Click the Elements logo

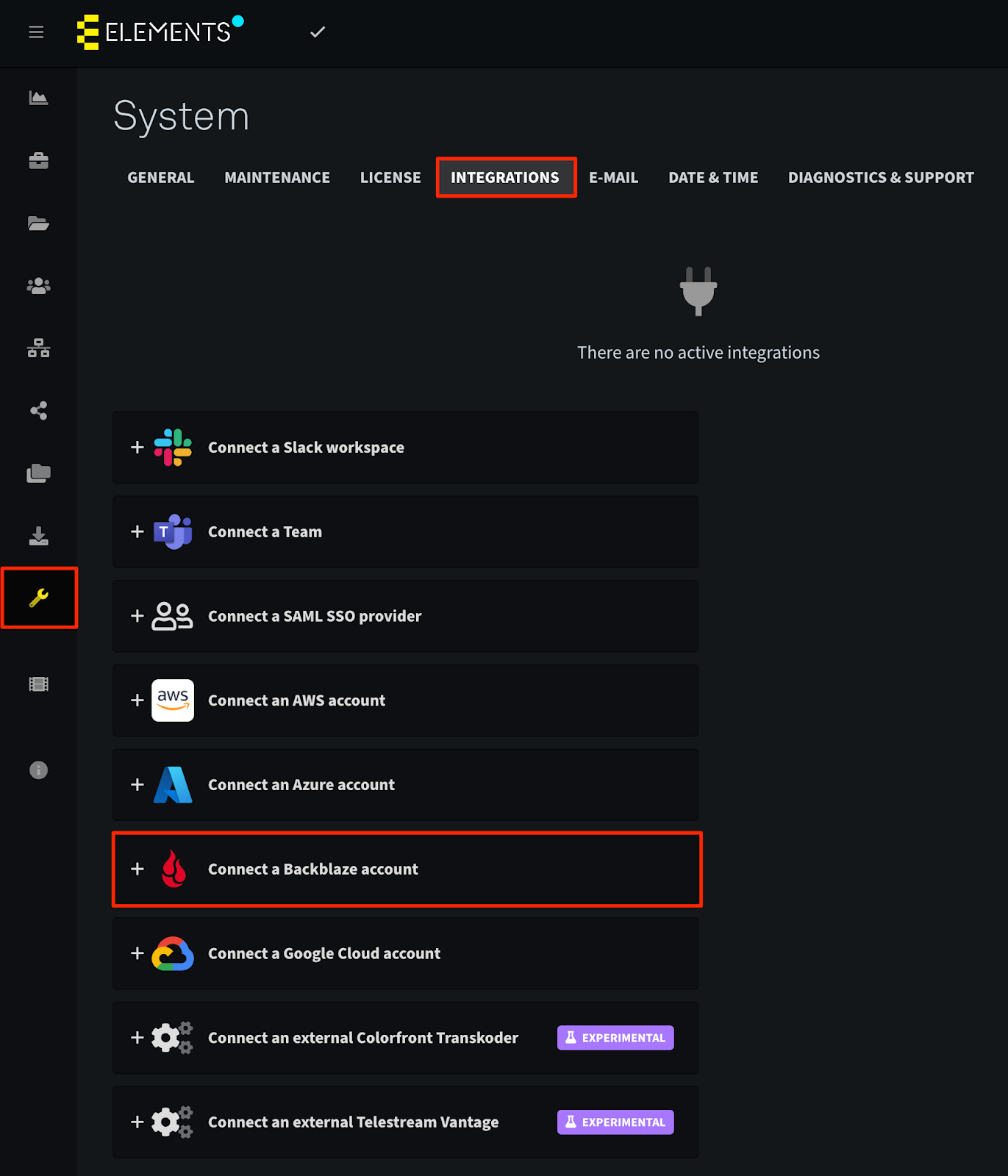click(160, 32)
